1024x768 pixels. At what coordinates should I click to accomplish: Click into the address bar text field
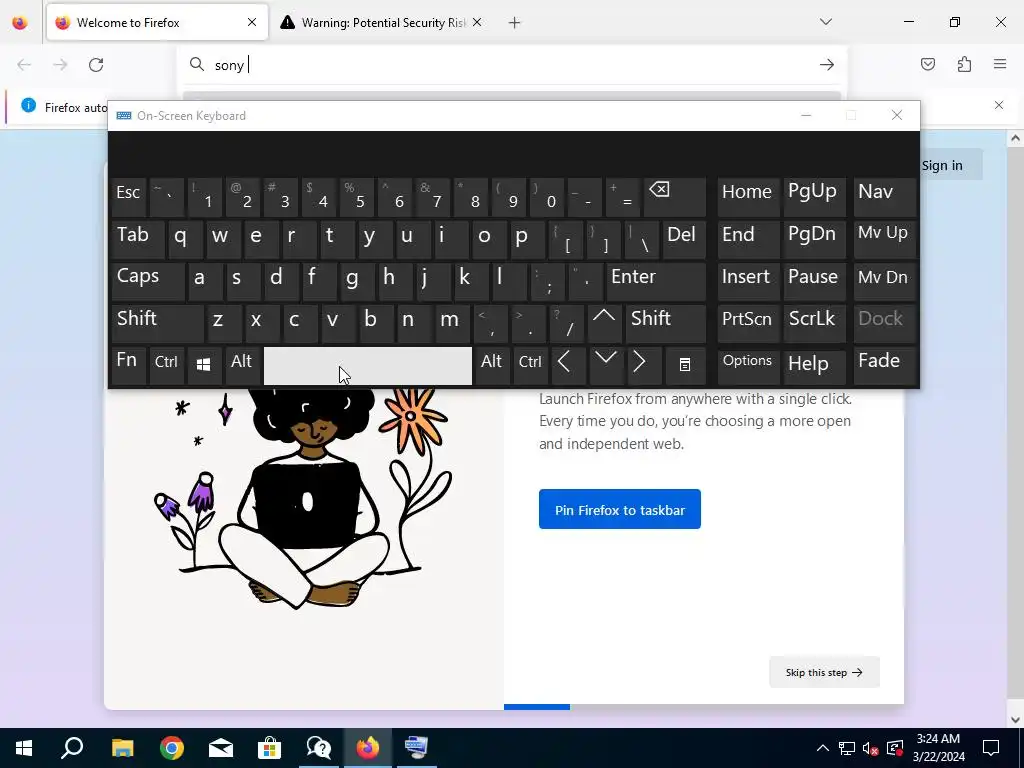[x=512, y=65]
